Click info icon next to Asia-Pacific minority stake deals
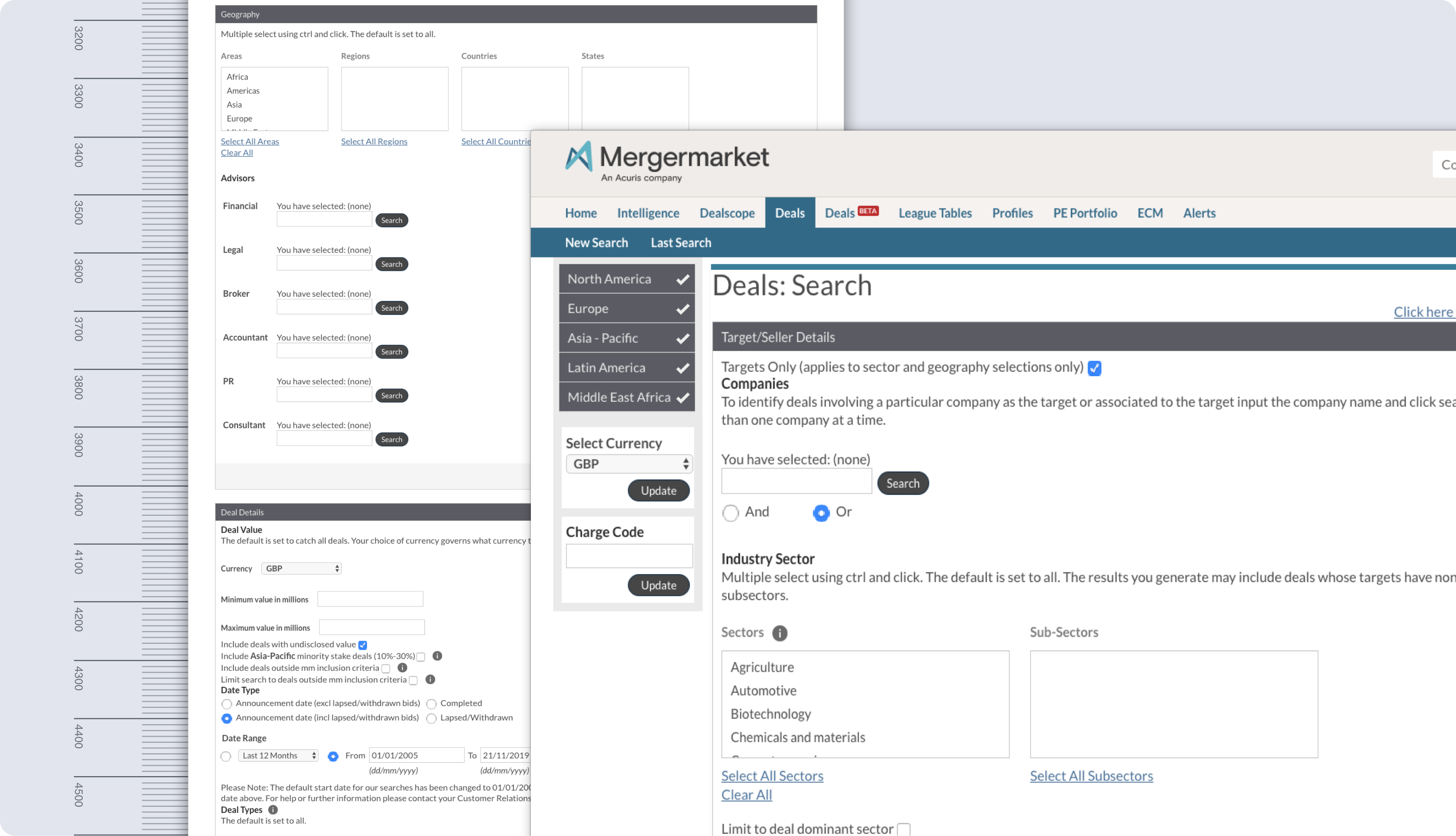Viewport: 1456px width, 836px height. 438,656
